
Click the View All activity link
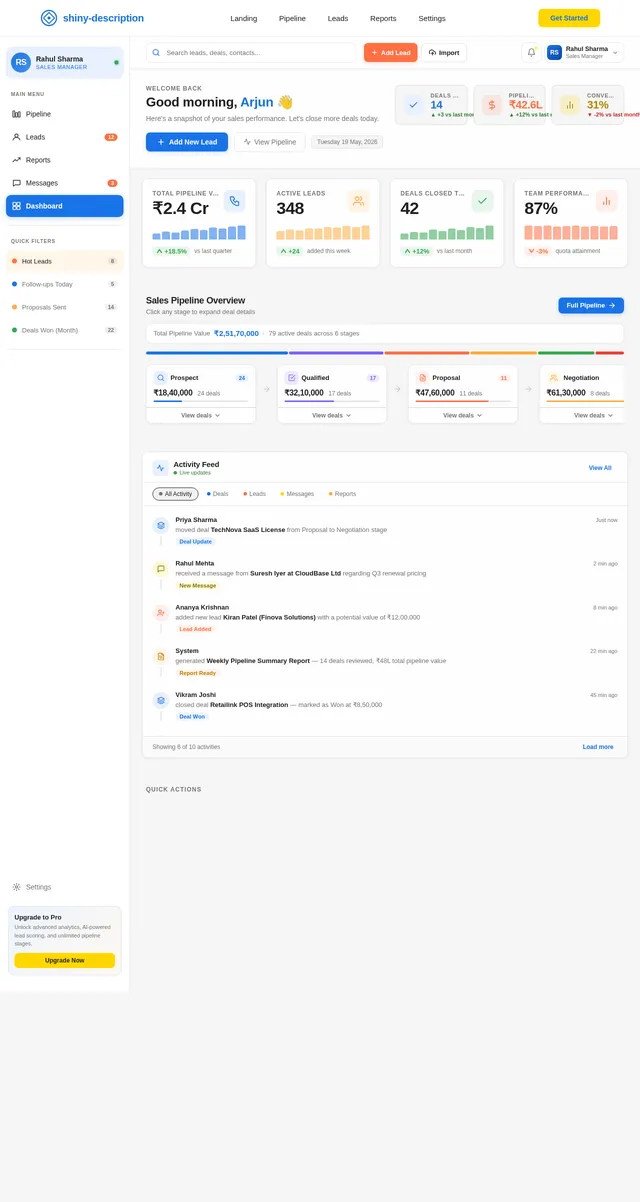point(600,468)
